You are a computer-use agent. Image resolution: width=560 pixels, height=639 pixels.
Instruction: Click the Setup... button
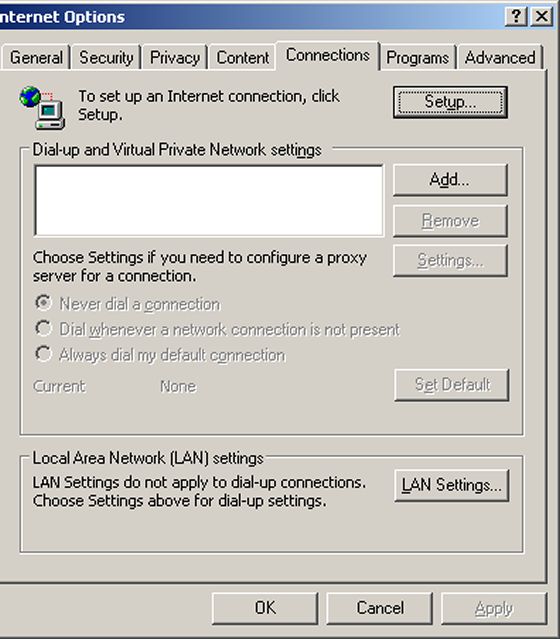coord(450,102)
